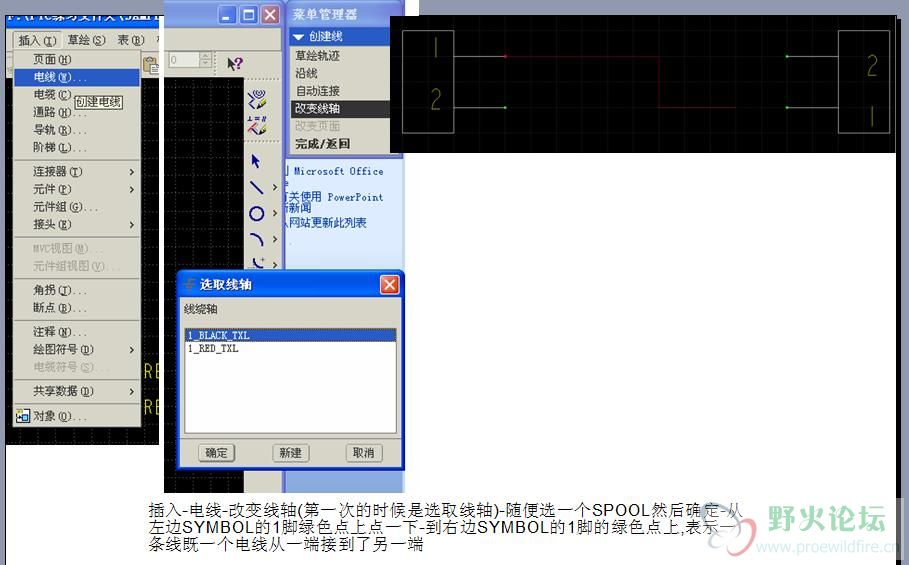909x565 pixels.
Task: Expand the 接头 submenu
Action: (x=77, y=224)
